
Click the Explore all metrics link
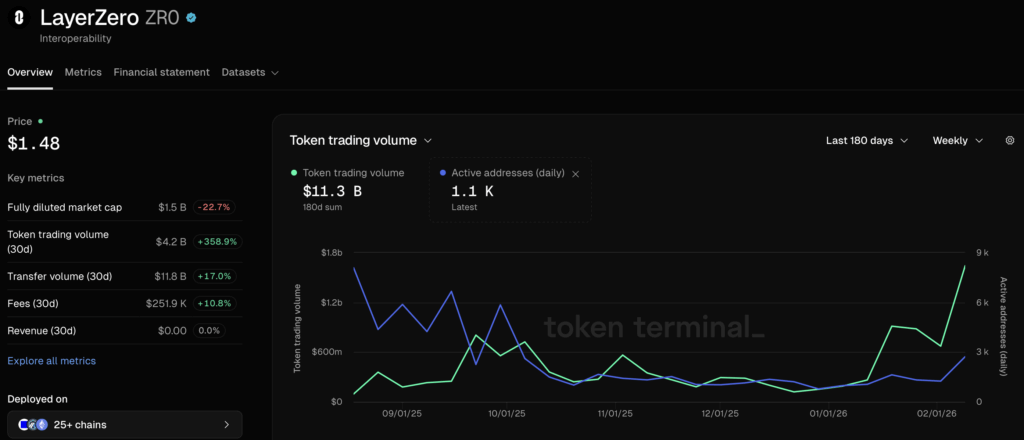point(51,360)
